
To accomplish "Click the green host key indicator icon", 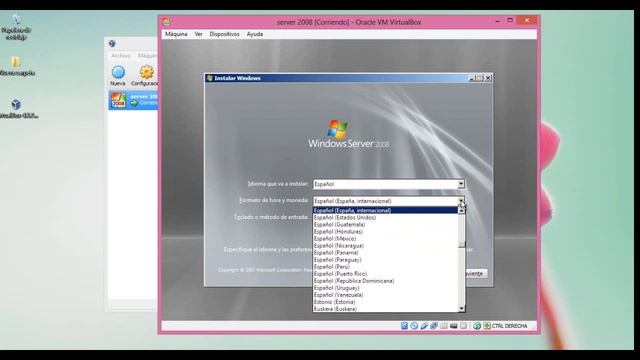I will pyautogui.click(x=487, y=326).
